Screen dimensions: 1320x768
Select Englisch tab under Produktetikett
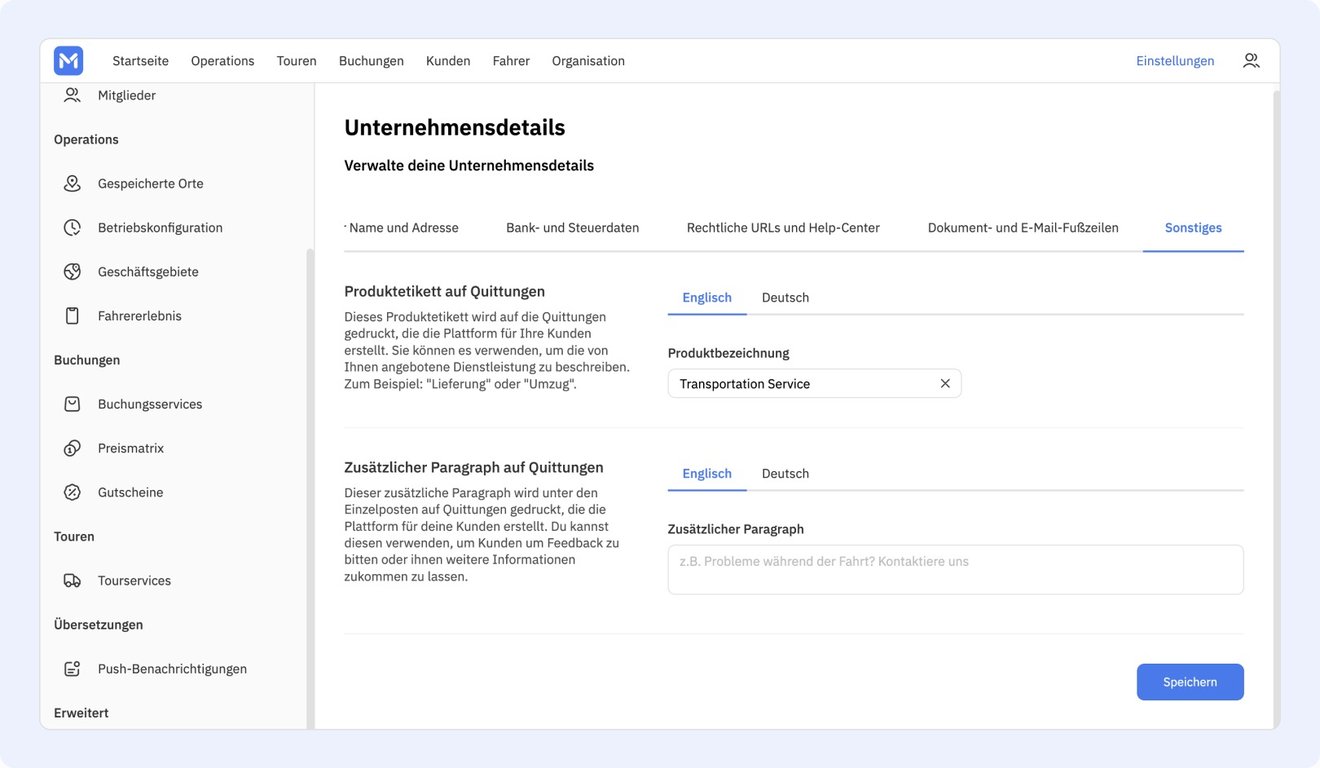707,298
